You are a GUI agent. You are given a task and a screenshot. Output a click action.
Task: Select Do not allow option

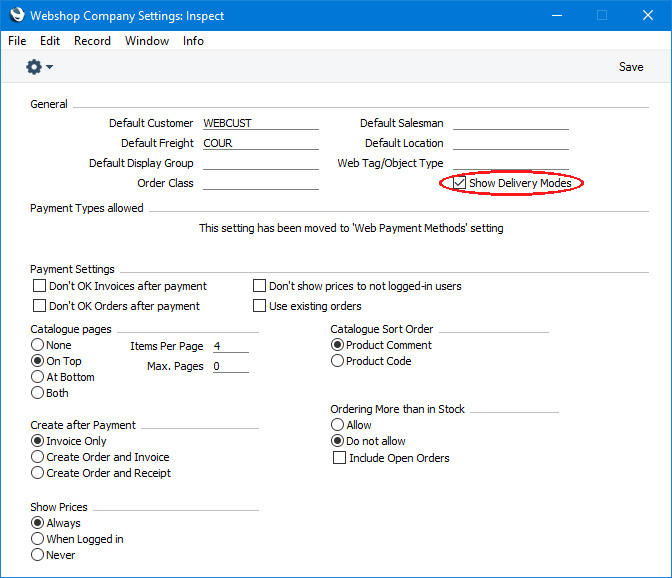pyautogui.click(x=338, y=441)
